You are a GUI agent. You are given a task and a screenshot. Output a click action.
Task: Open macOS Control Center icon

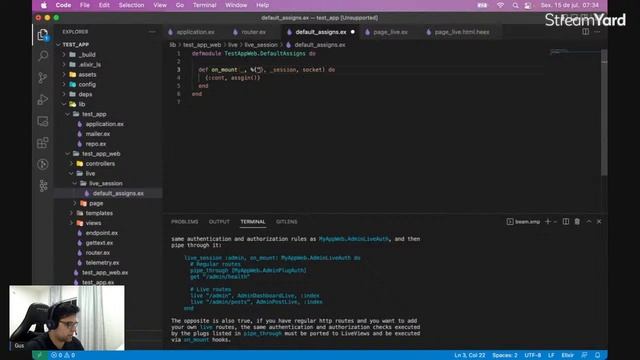point(528,5)
